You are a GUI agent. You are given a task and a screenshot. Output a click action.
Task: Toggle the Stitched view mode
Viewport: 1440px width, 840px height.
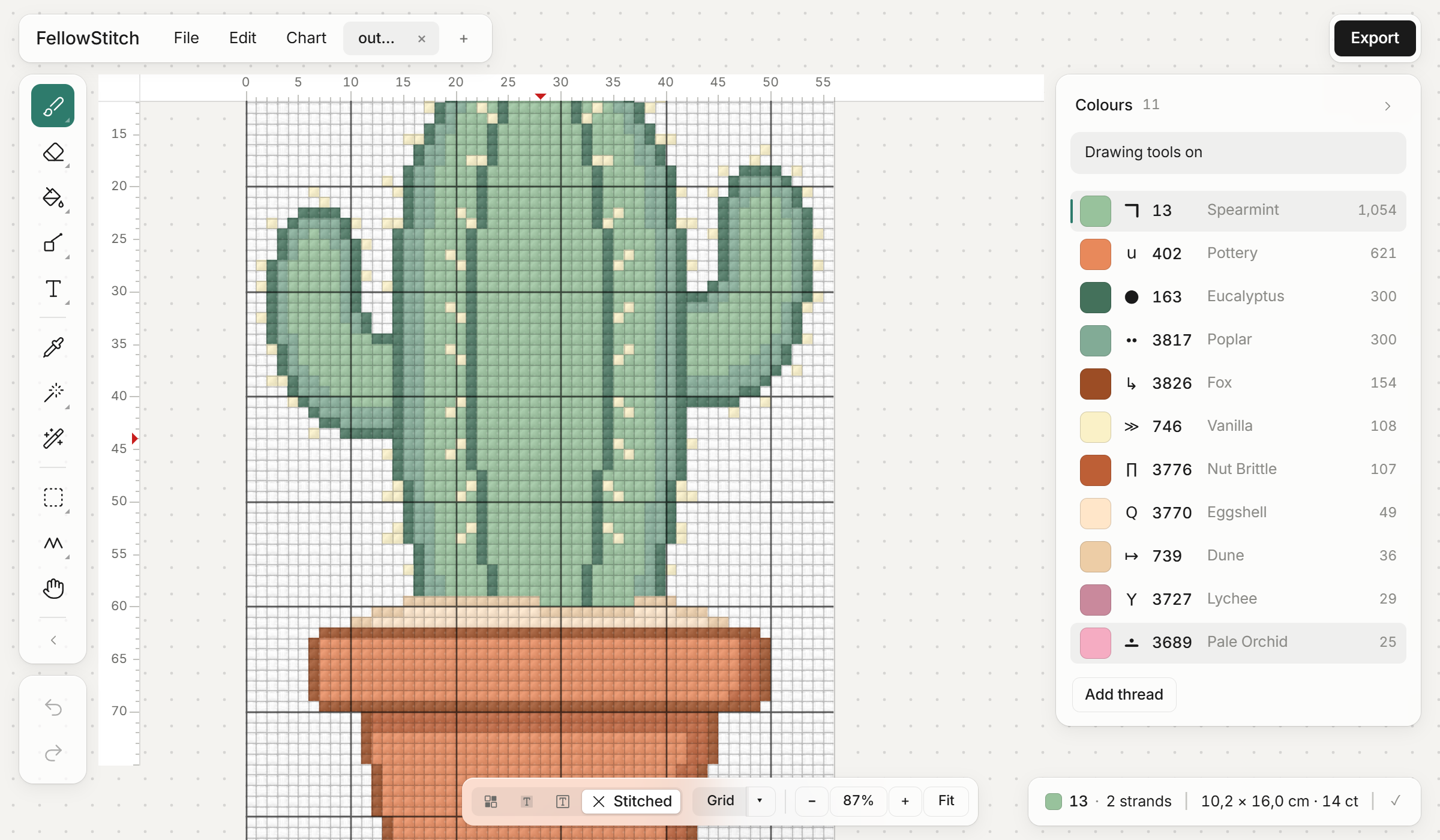(632, 802)
